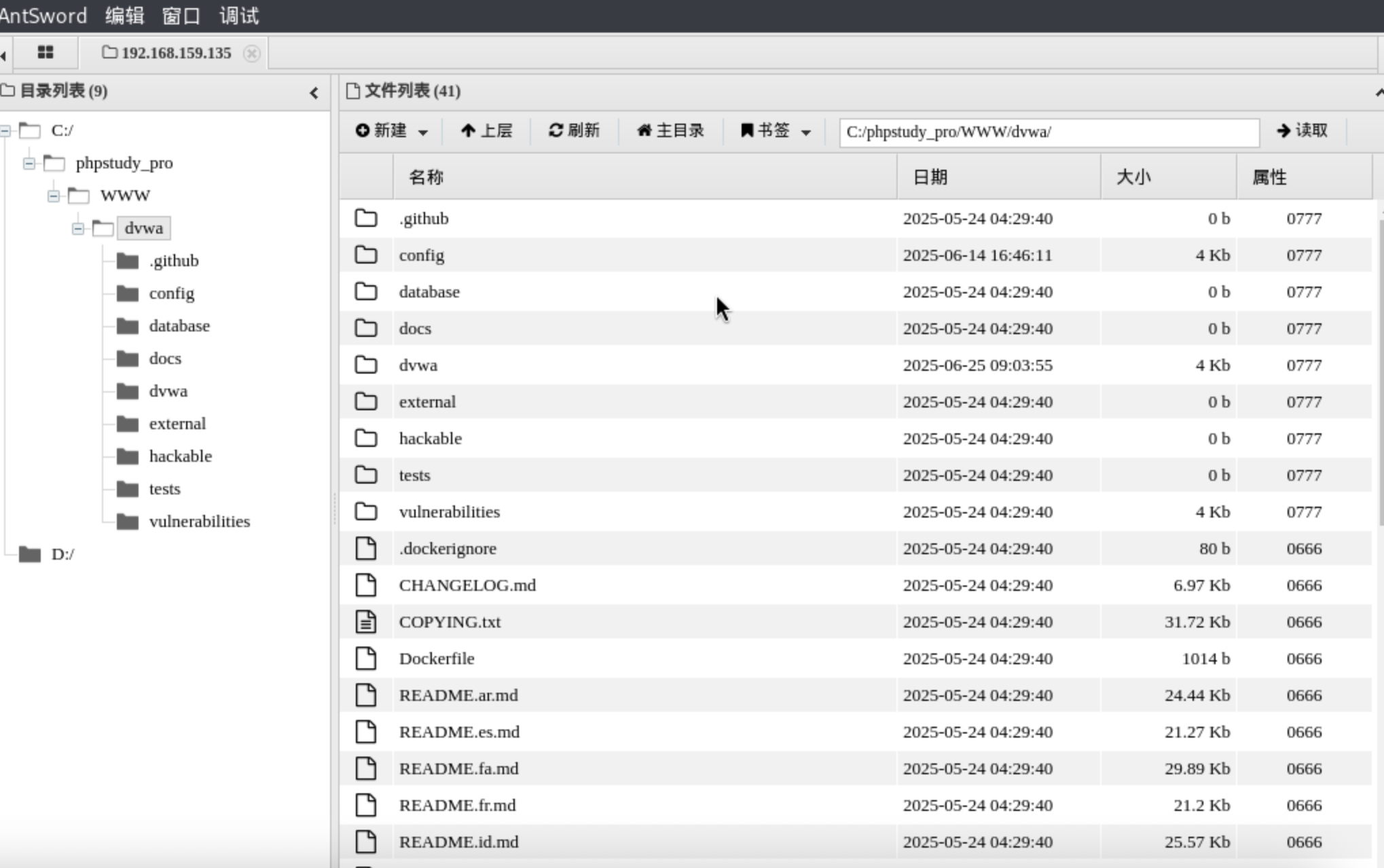
Task: Click hackable folder icon in tree
Action: tap(128, 456)
